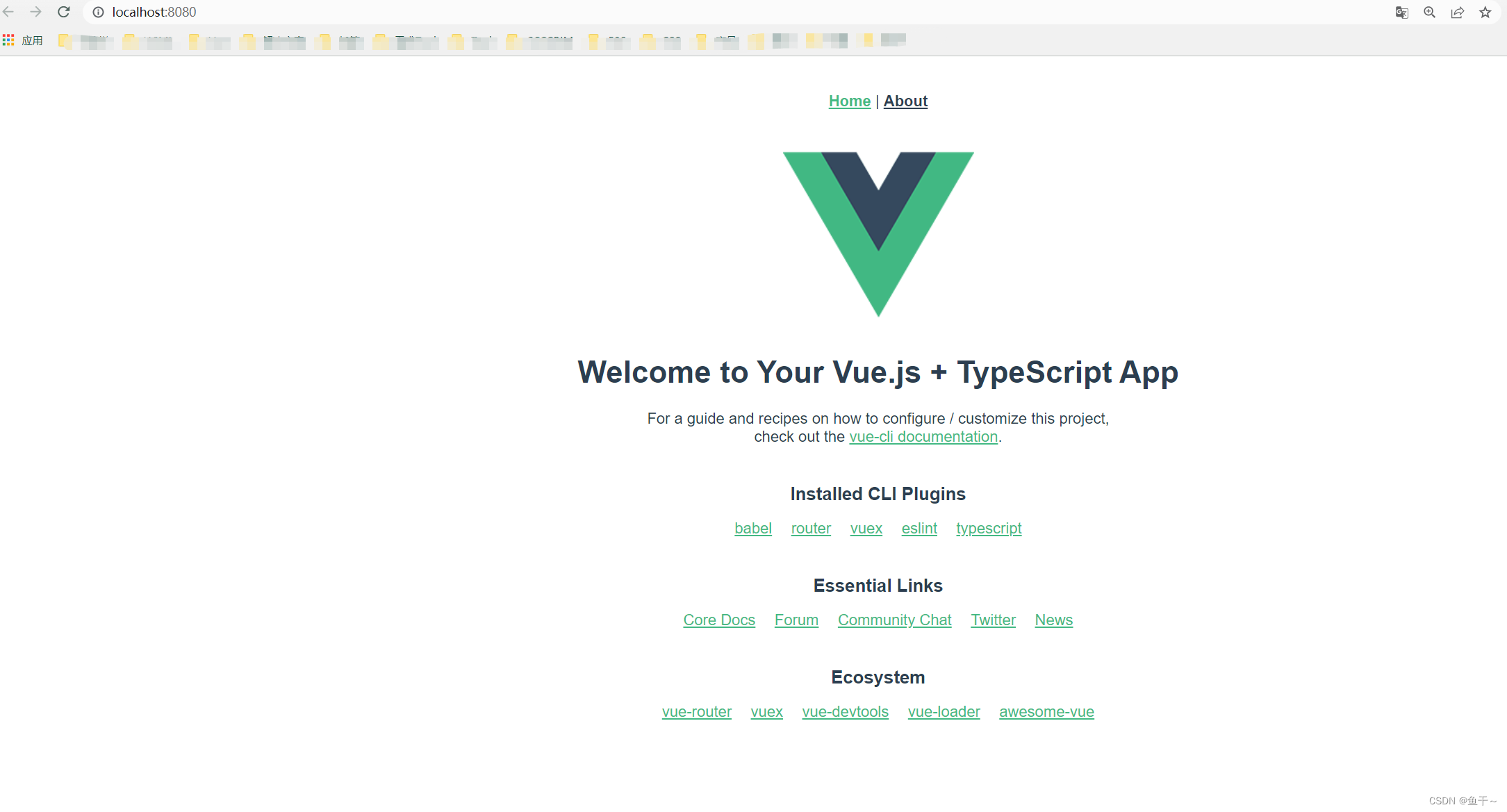Image resolution: width=1507 pixels, height=812 pixels.
Task: Select the eslint plugin link
Action: pos(917,528)
